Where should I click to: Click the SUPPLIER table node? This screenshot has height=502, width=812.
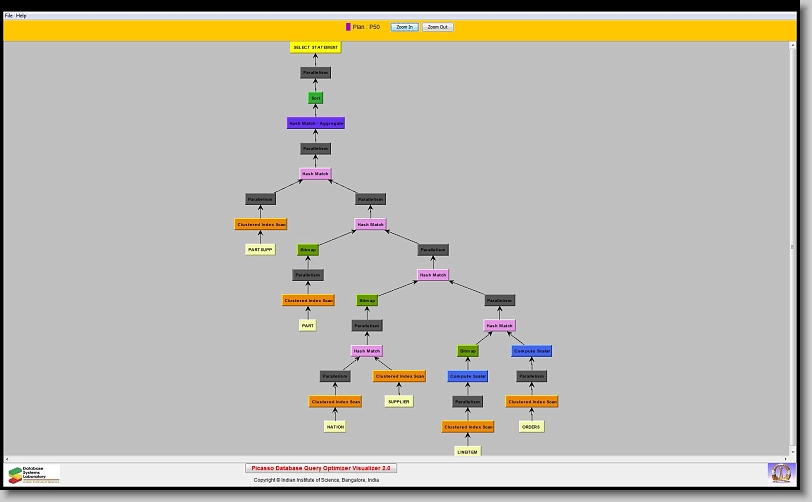click(399, 401)
